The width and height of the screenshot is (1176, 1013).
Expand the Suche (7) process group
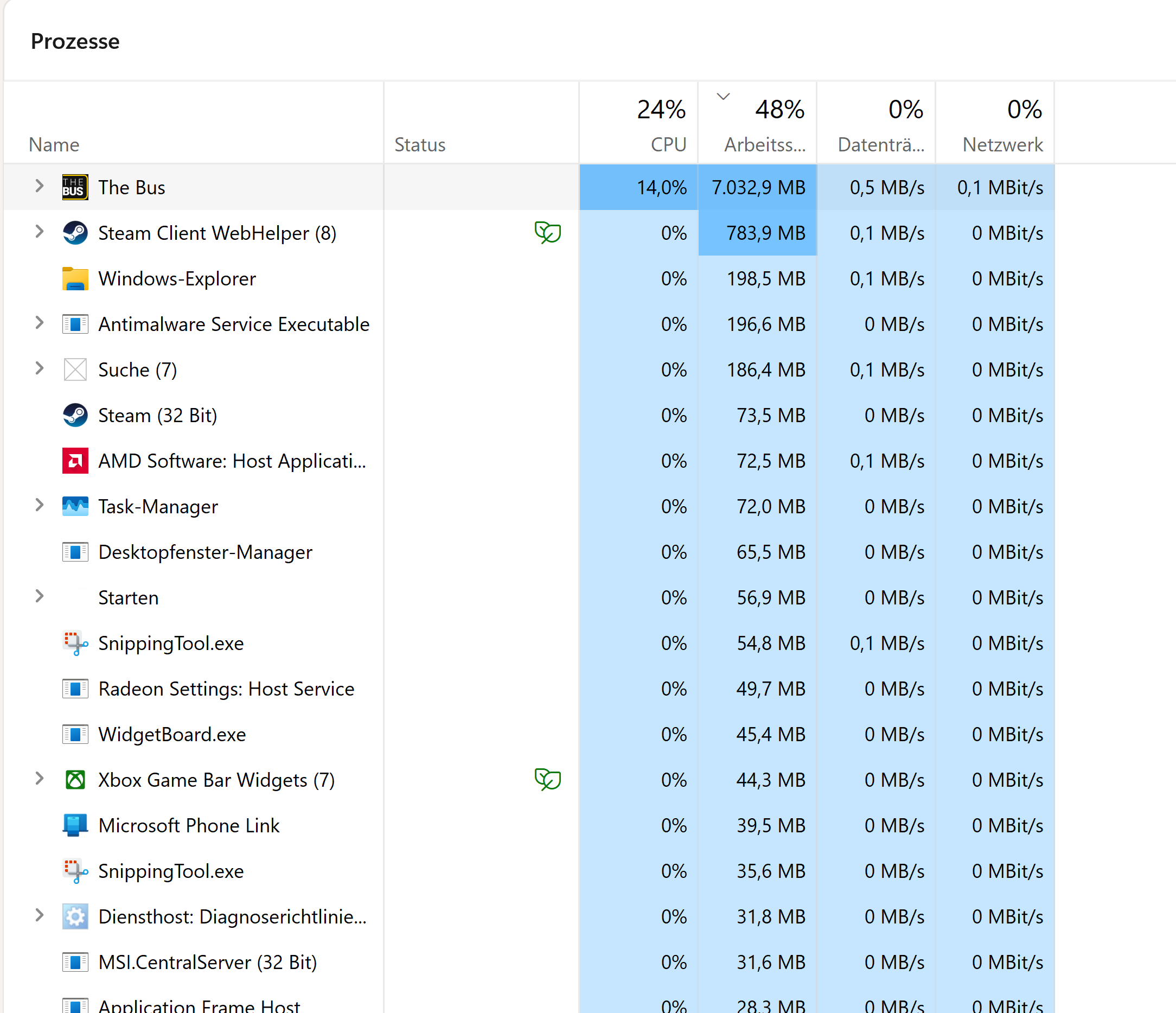39,368
